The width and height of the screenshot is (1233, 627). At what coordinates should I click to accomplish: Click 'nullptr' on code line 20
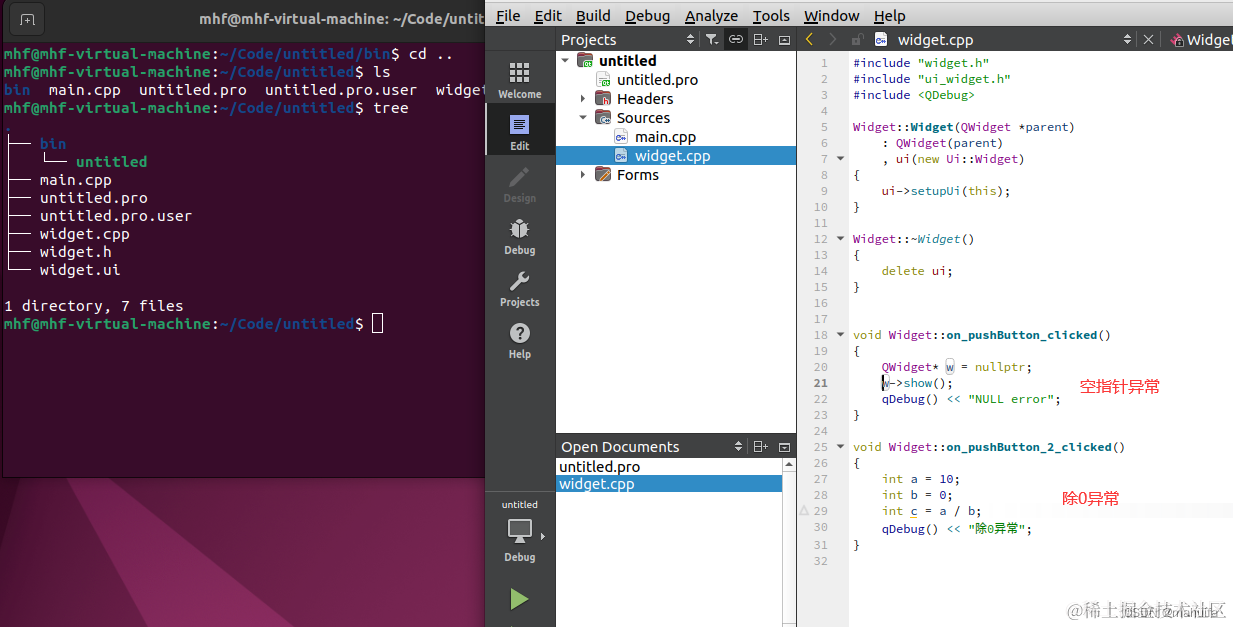(1000, 367)
